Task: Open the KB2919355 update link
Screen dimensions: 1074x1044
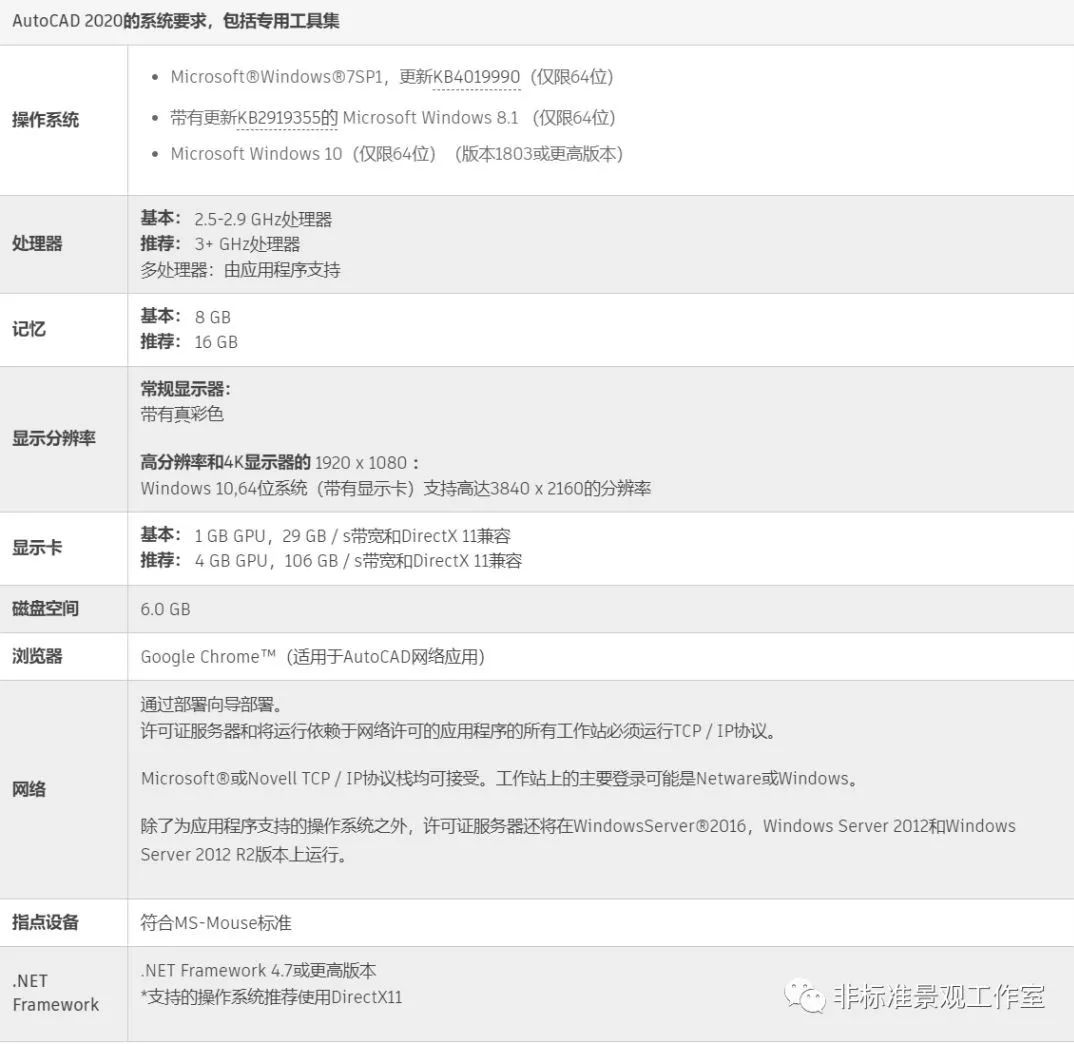Action: [288, 118]
